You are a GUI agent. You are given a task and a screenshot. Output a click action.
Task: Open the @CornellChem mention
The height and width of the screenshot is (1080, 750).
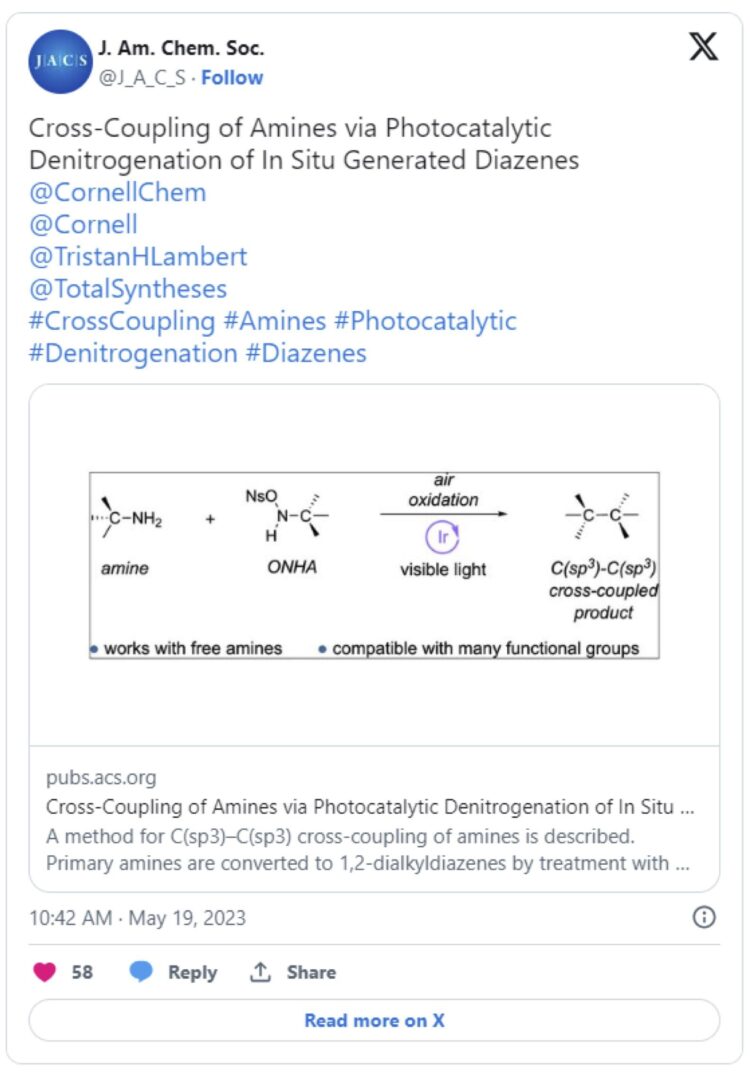pyautogui.click(x=118, y=192)
